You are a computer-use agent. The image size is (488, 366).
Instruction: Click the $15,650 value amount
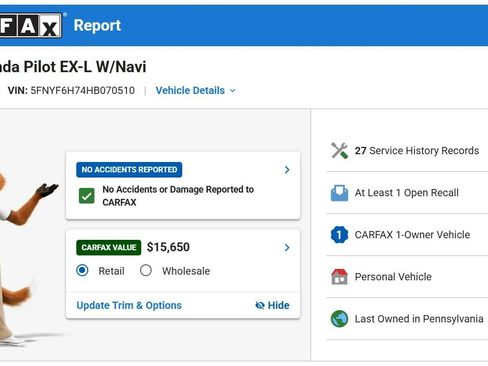click(168, 247)
